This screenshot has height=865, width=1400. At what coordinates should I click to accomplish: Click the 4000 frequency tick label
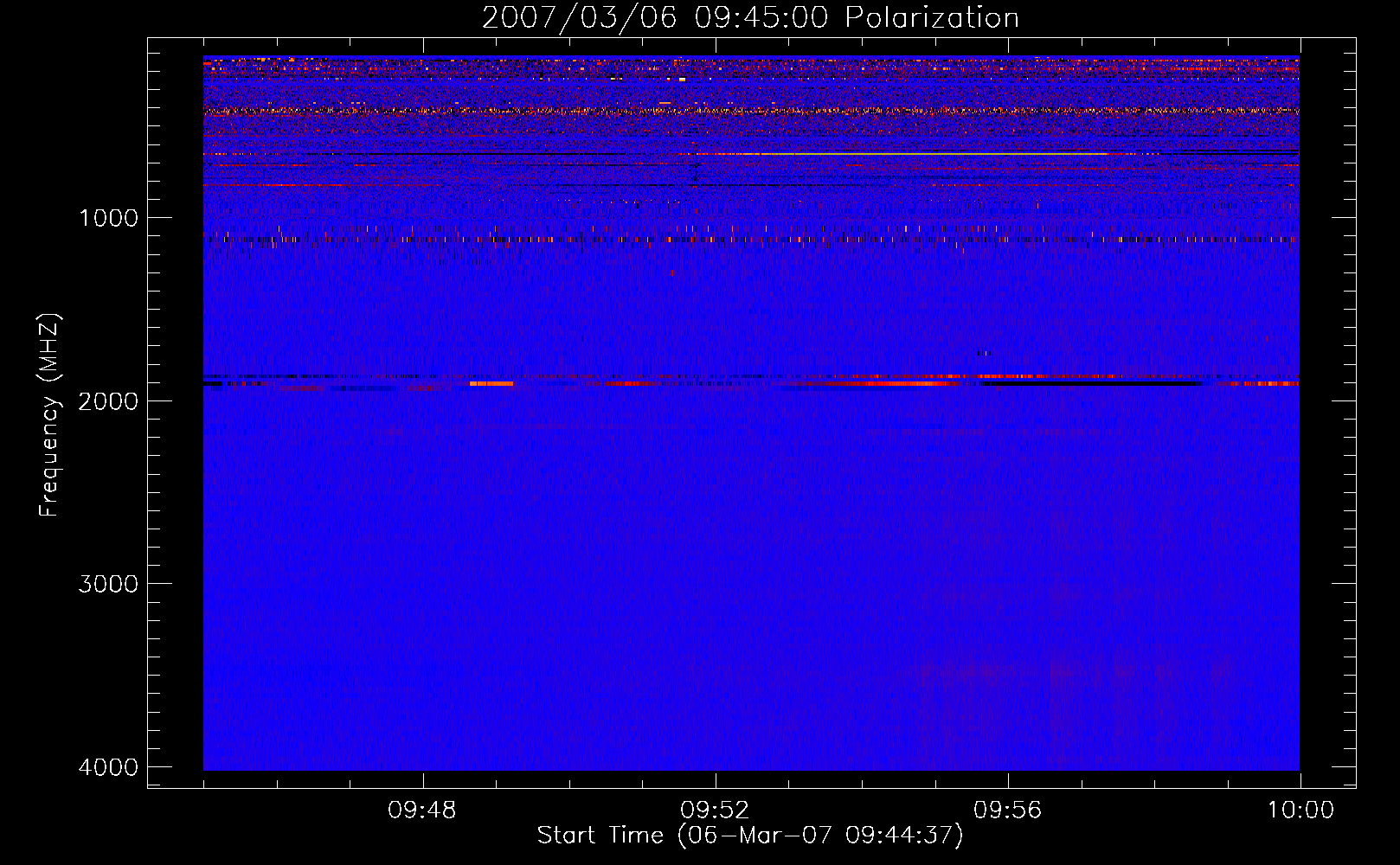108,767
